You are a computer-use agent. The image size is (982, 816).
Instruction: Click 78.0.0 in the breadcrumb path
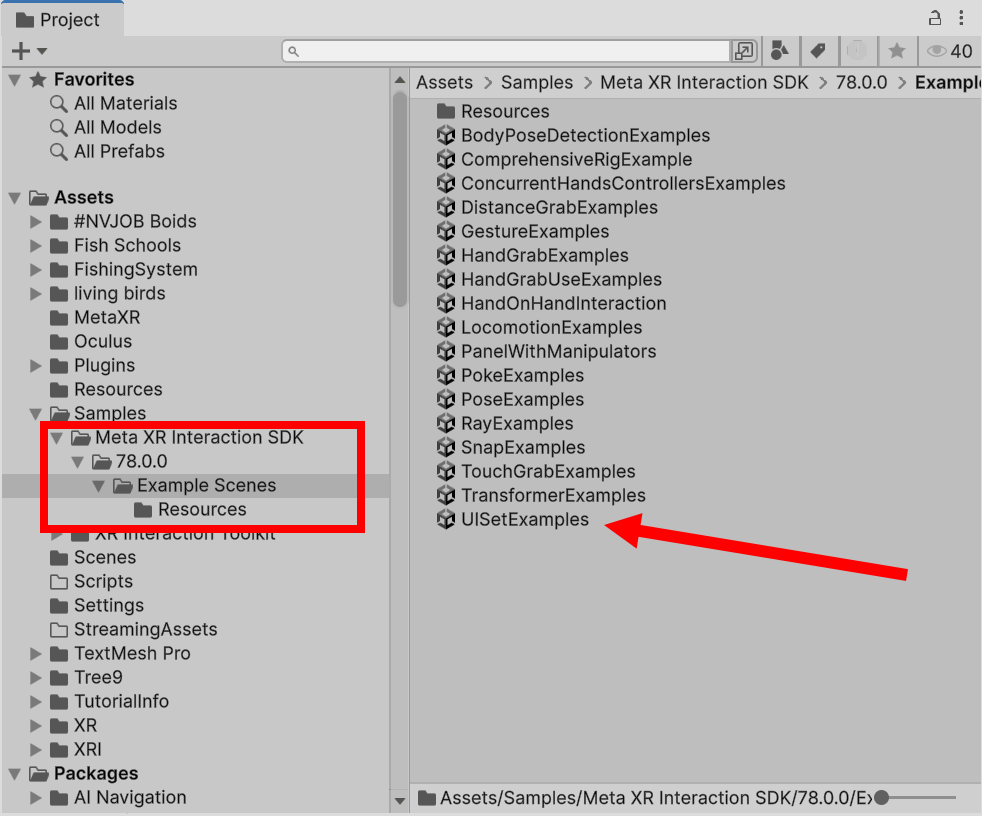click(x=861, y=83)
